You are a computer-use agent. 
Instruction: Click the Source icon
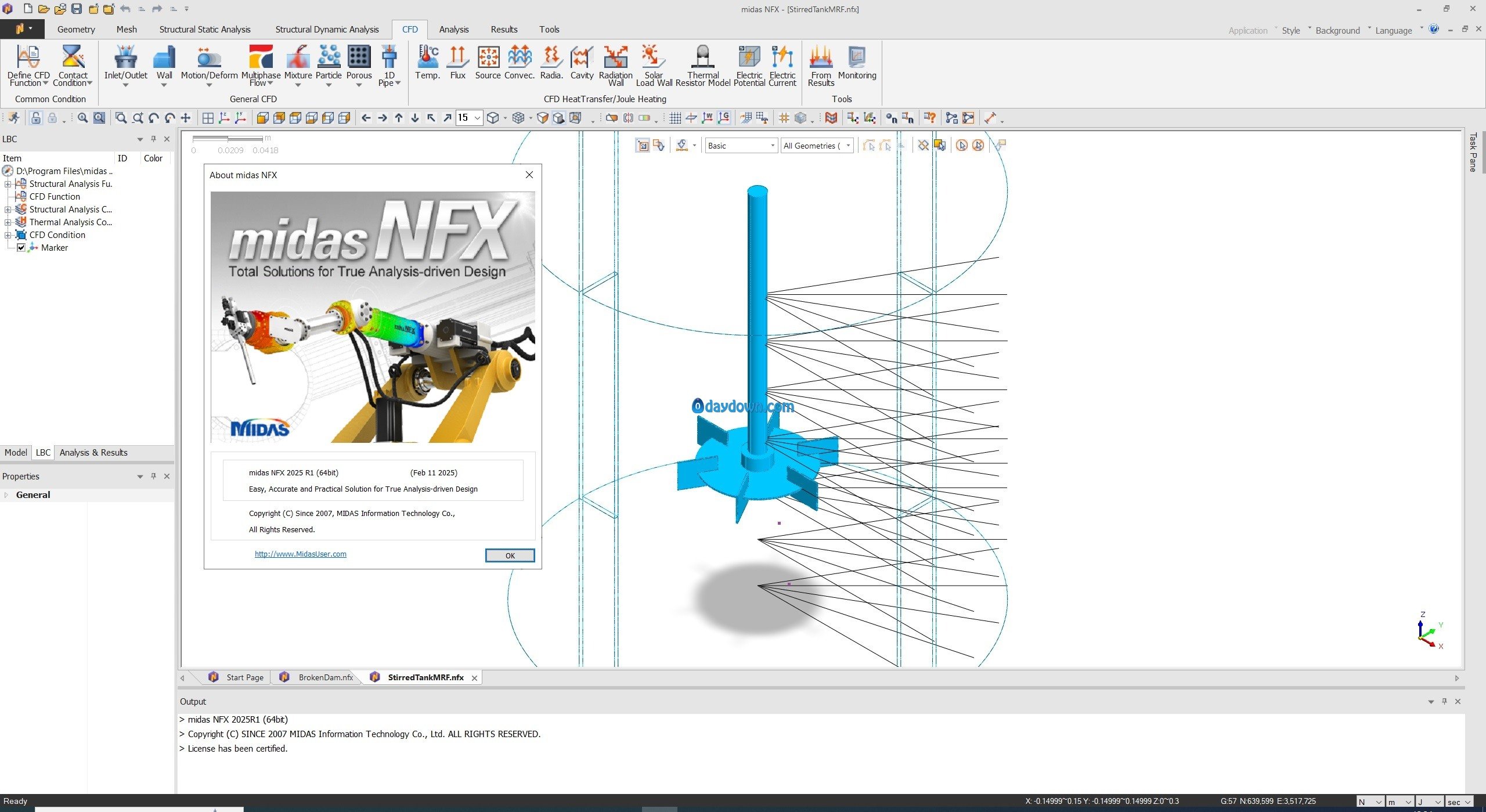tap(488, 62)
